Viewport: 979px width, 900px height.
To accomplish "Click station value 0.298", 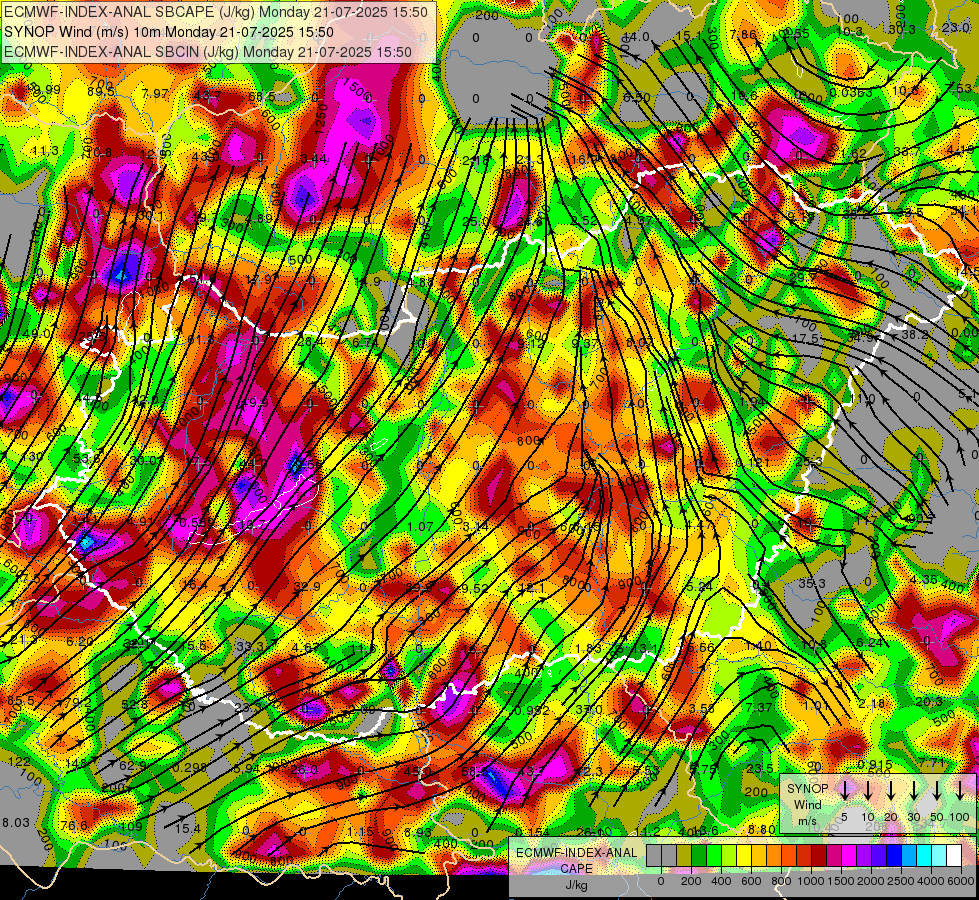I will [190, 767].
